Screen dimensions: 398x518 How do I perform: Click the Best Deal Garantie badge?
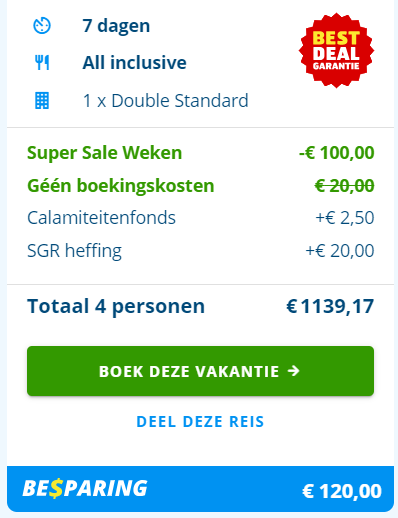point(336,50)
